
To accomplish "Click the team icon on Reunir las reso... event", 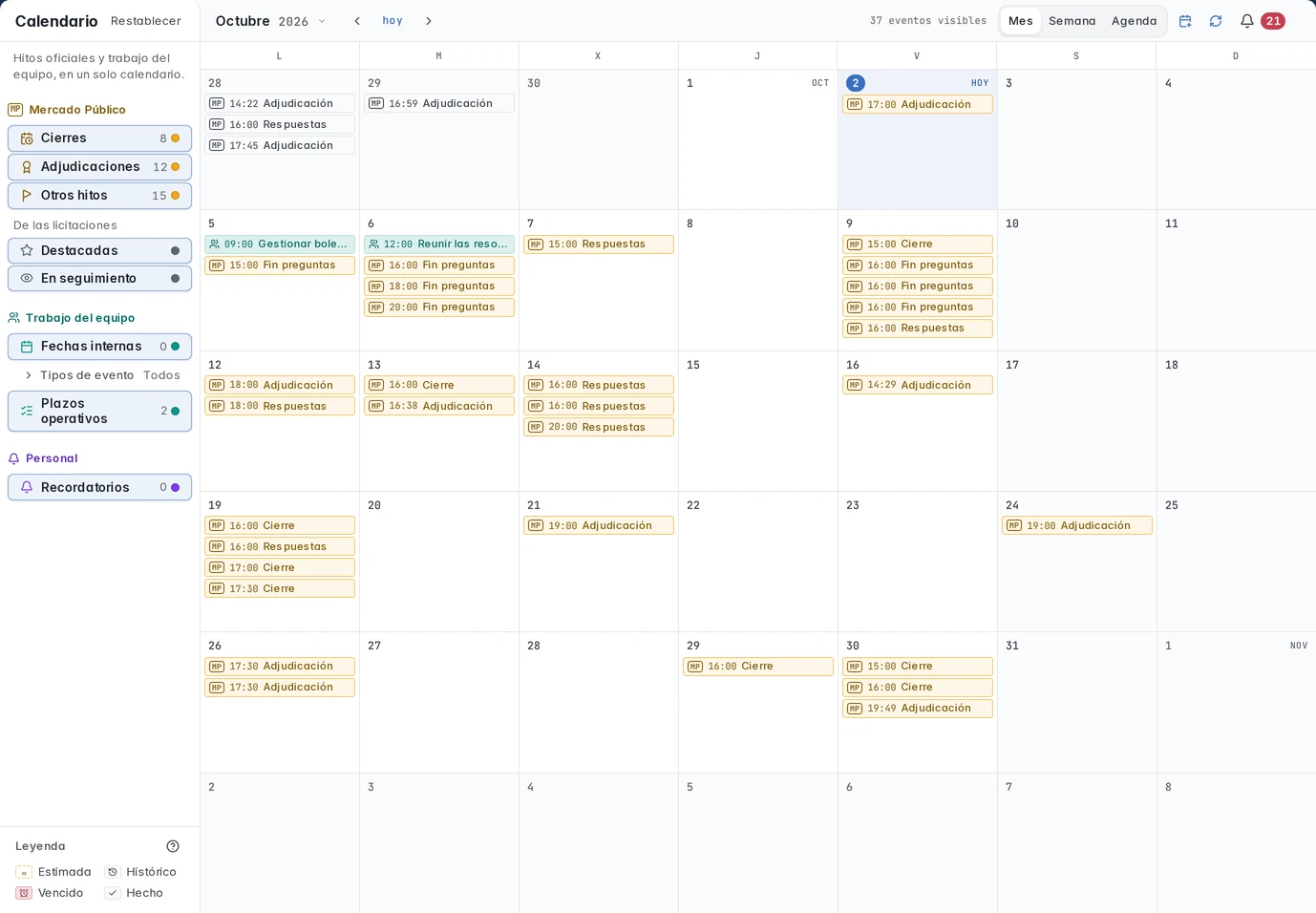I will coord(374,244).
